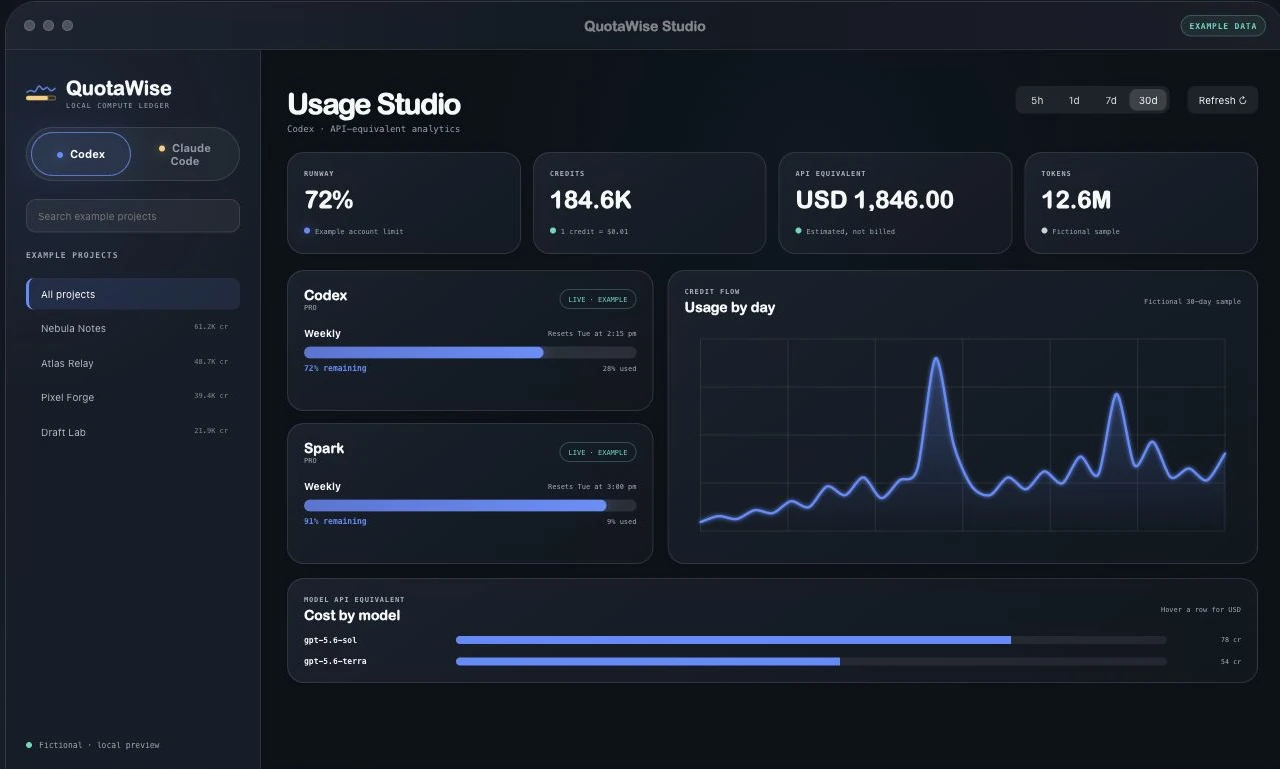The image size is (1280, 769).
Task: Focus the Search example projects field
Action: pyautogui.click(x=133, y=216)
